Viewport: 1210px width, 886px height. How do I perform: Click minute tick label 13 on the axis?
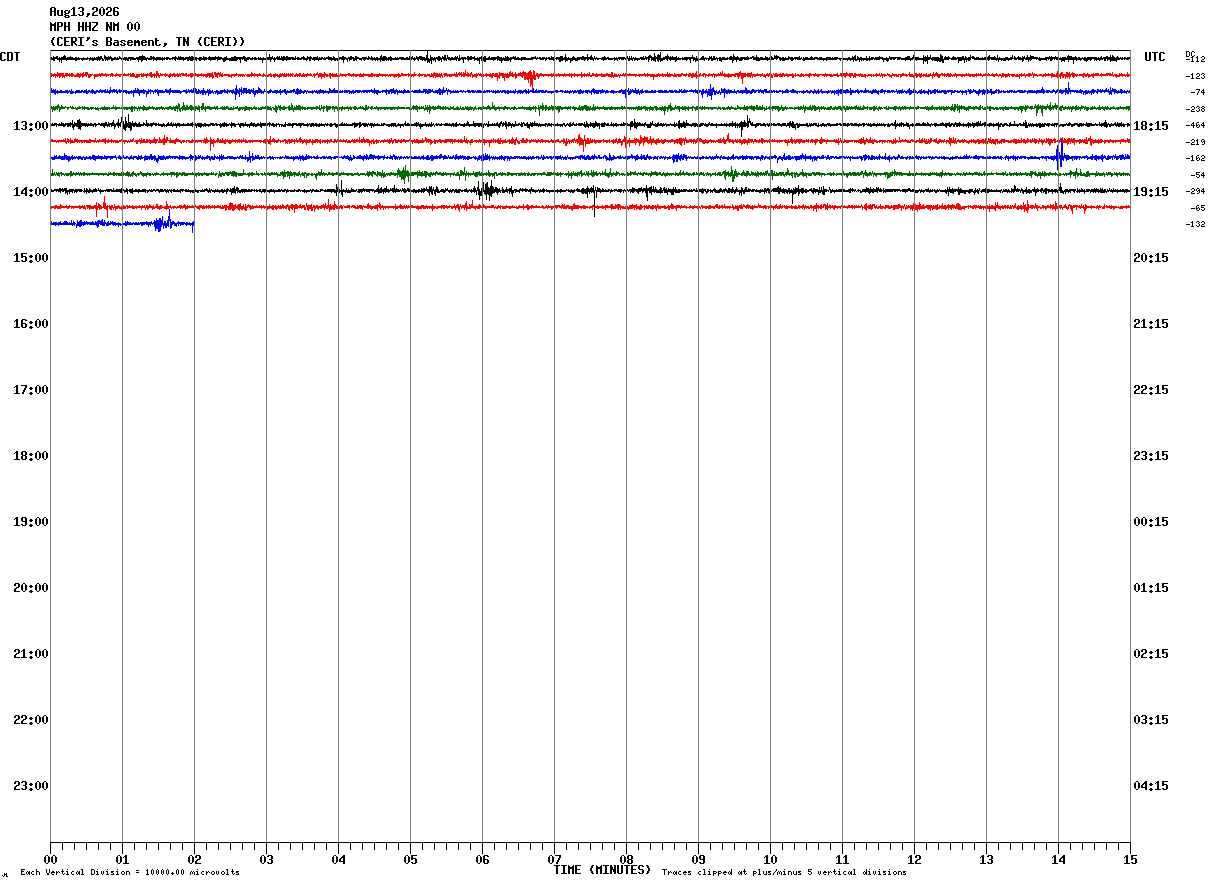986,860
